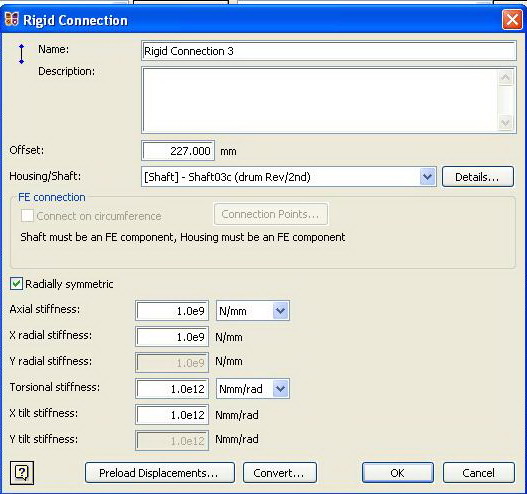Expand the Torsional stiffness units dropdown
Viewport: 527px width, 494px height.
coord(280,389)
